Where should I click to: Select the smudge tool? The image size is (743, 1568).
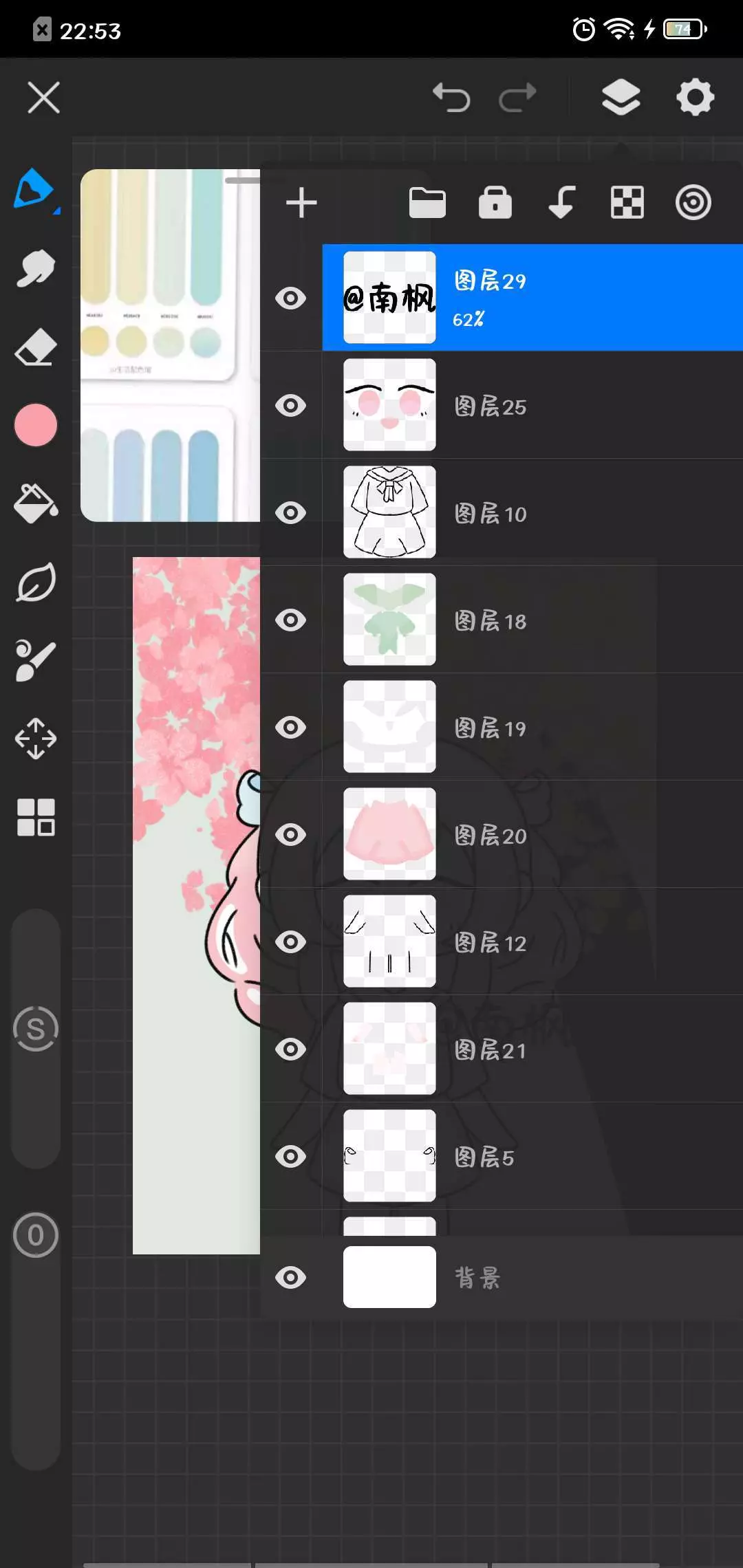pos(36,268)
